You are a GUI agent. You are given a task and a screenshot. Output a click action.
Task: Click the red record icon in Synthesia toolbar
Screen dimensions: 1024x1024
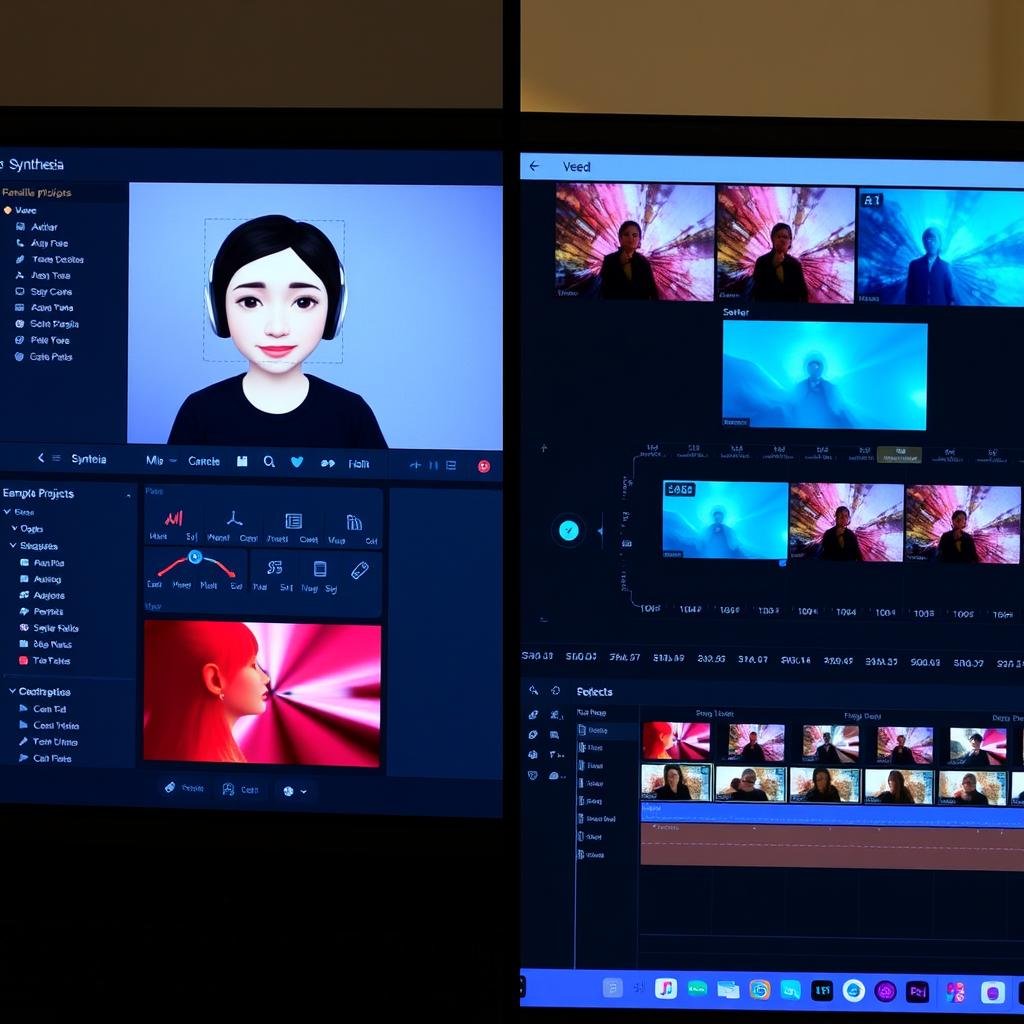(484, 466)
